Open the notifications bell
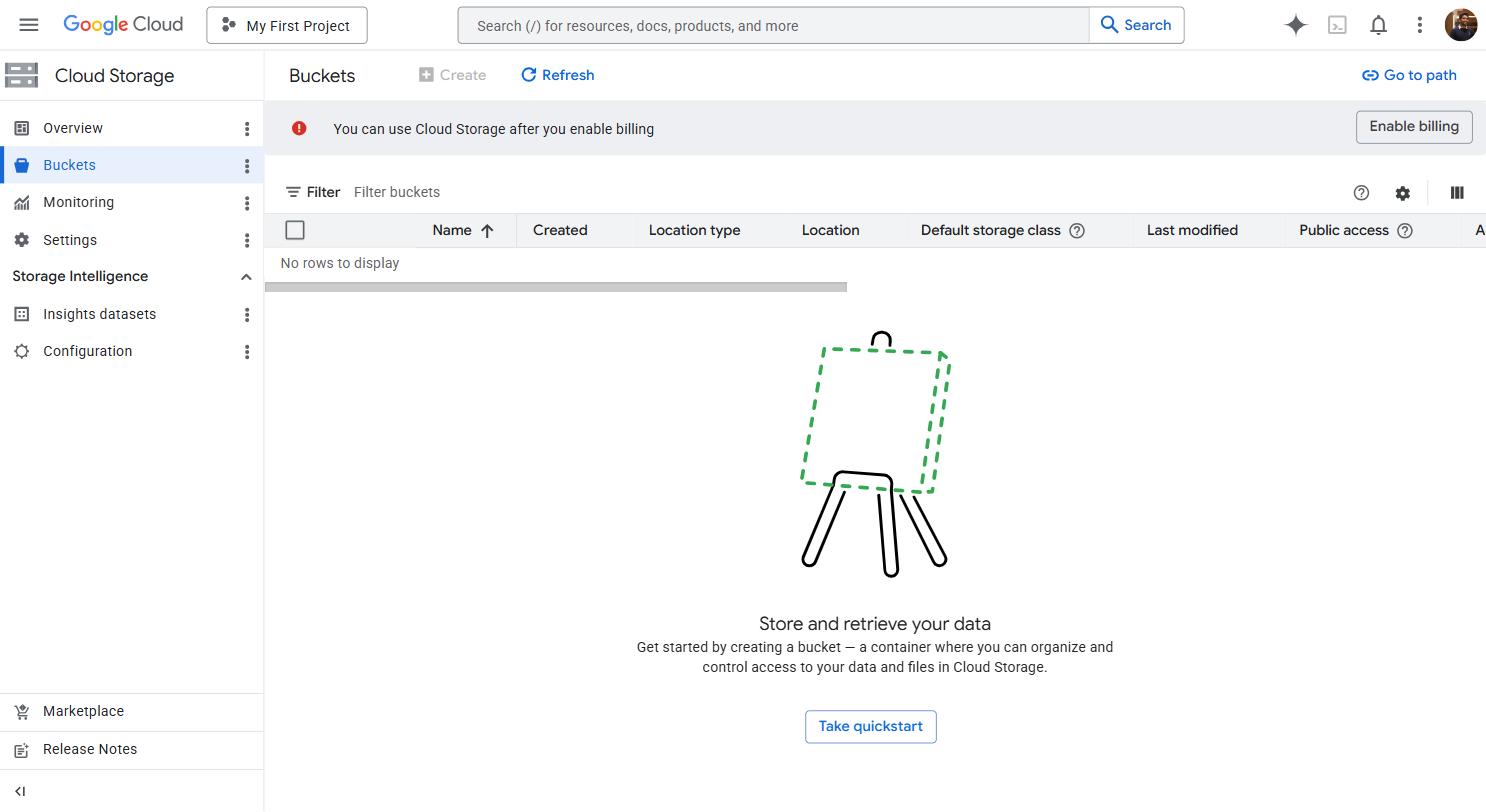 [x=1378, y=25]
